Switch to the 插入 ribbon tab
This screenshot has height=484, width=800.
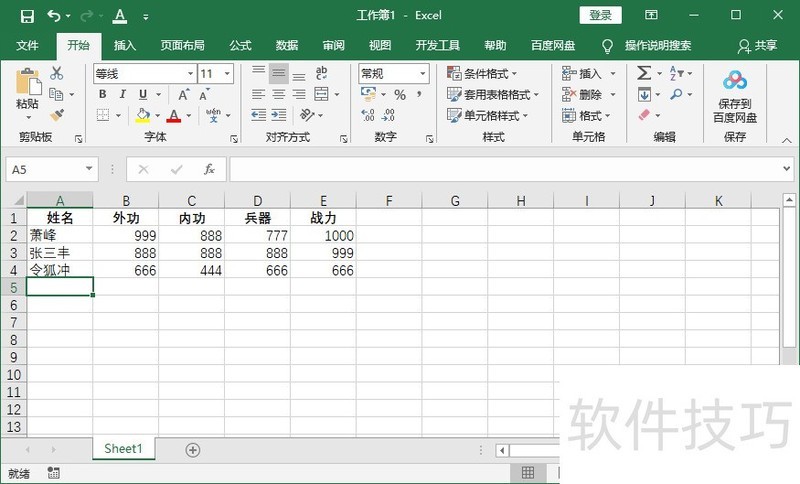[x=124, y=45]
